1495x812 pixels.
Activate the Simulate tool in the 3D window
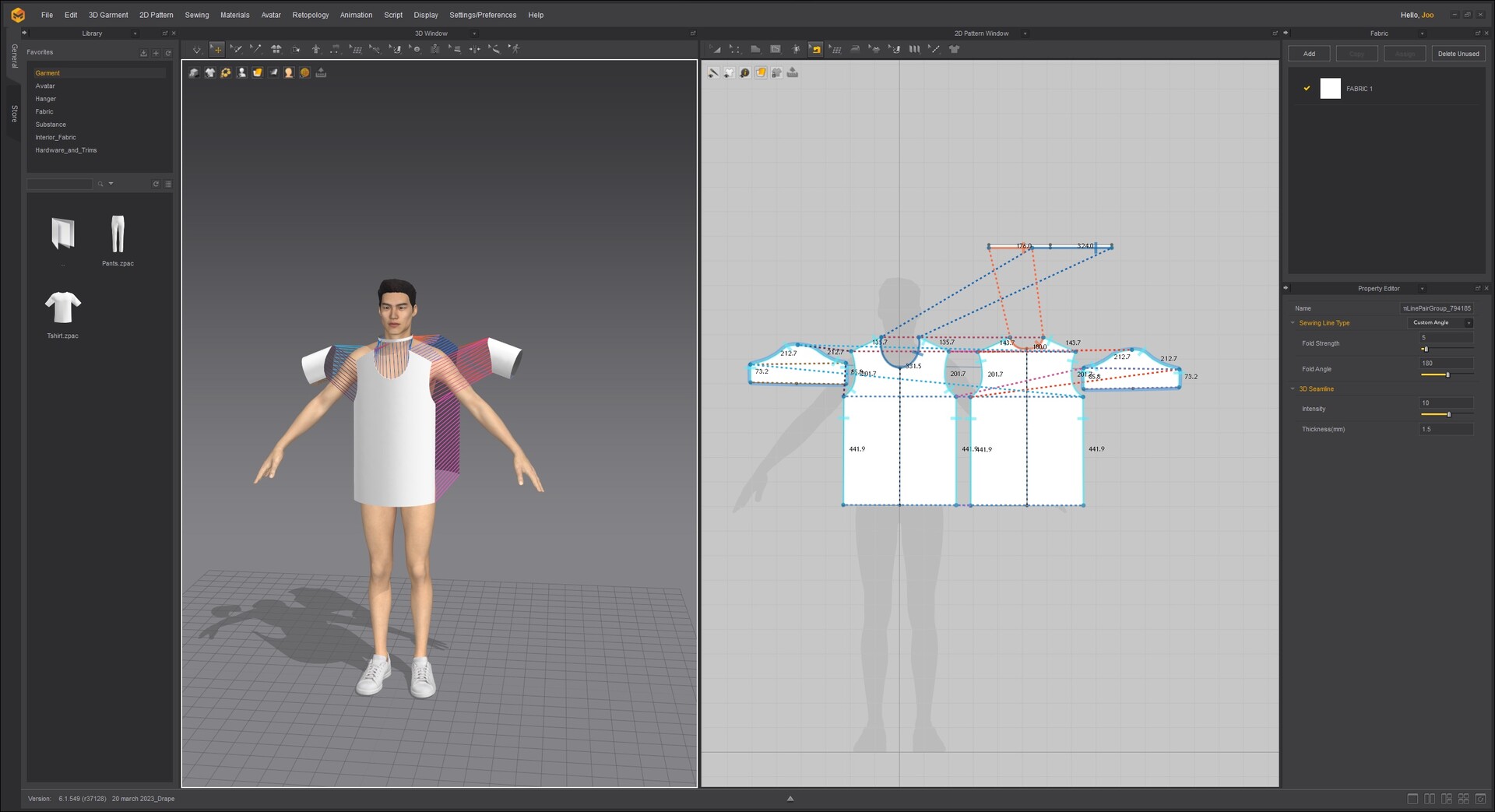pyautogui.click(x=197, y=49)
